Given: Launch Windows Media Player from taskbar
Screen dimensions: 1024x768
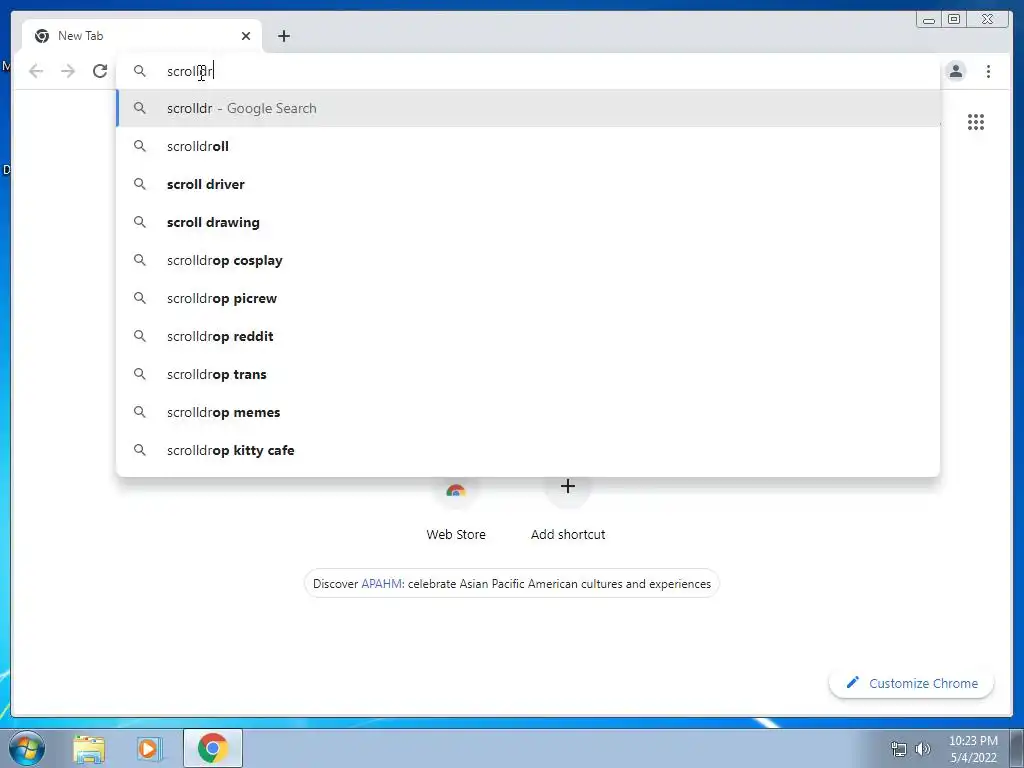Looking at the screenshot, I should 150,749.
